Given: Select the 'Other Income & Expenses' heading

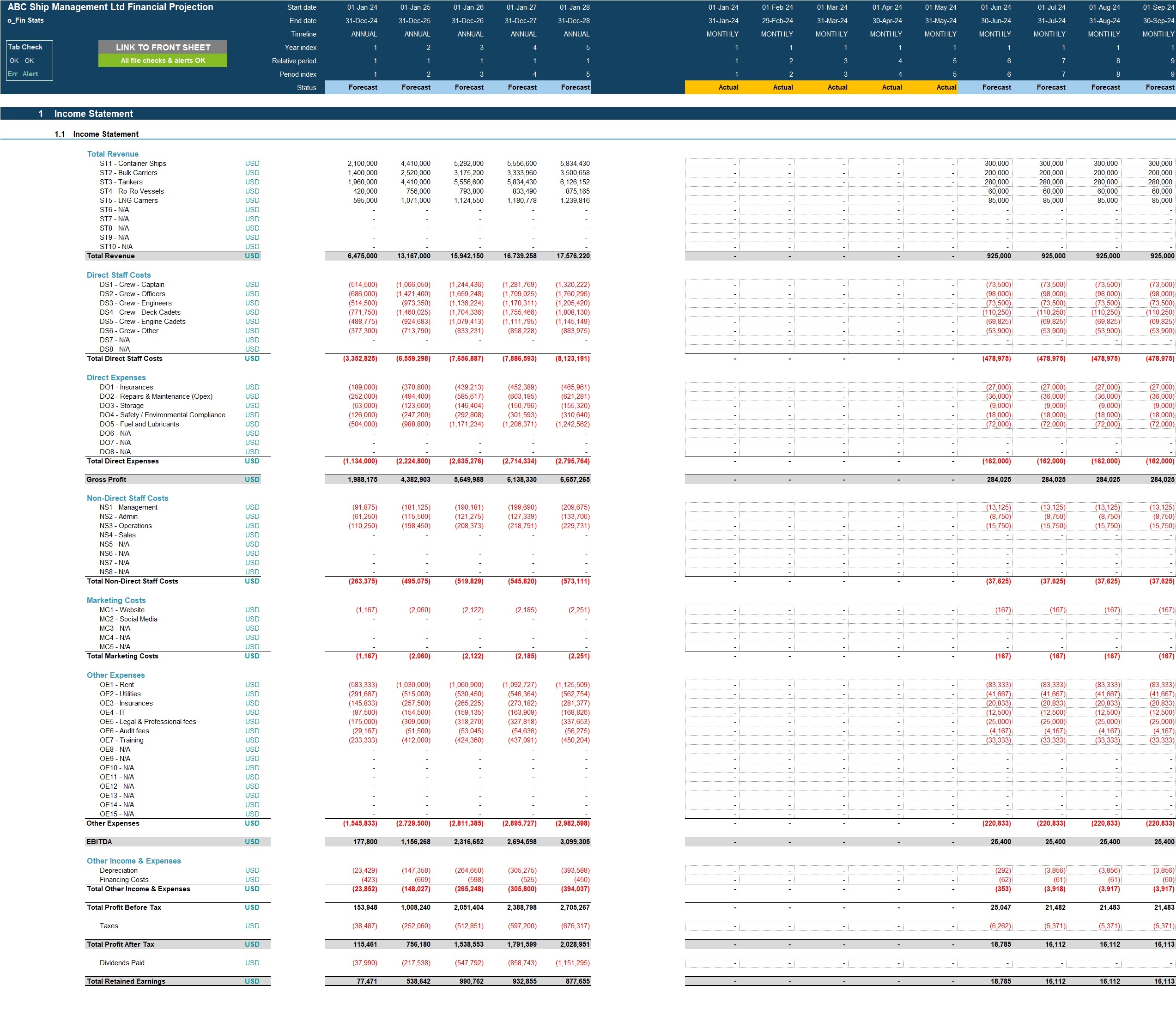Looking at the screenshot, I should point(134,861).
